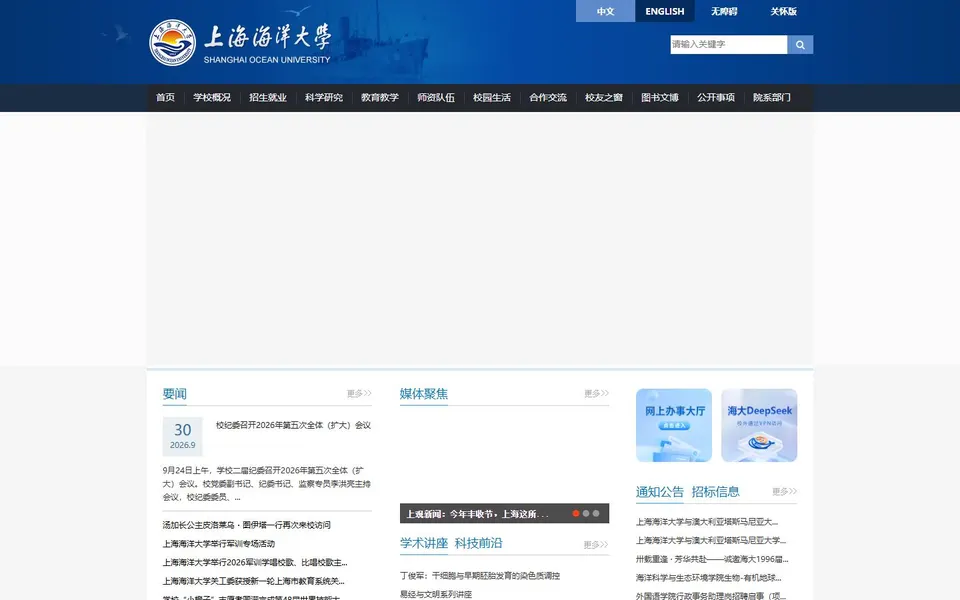Open notice 卅载重逢·芳华共赴 海大1996届
Screen dimensions: 960x600
coord(712,559)
